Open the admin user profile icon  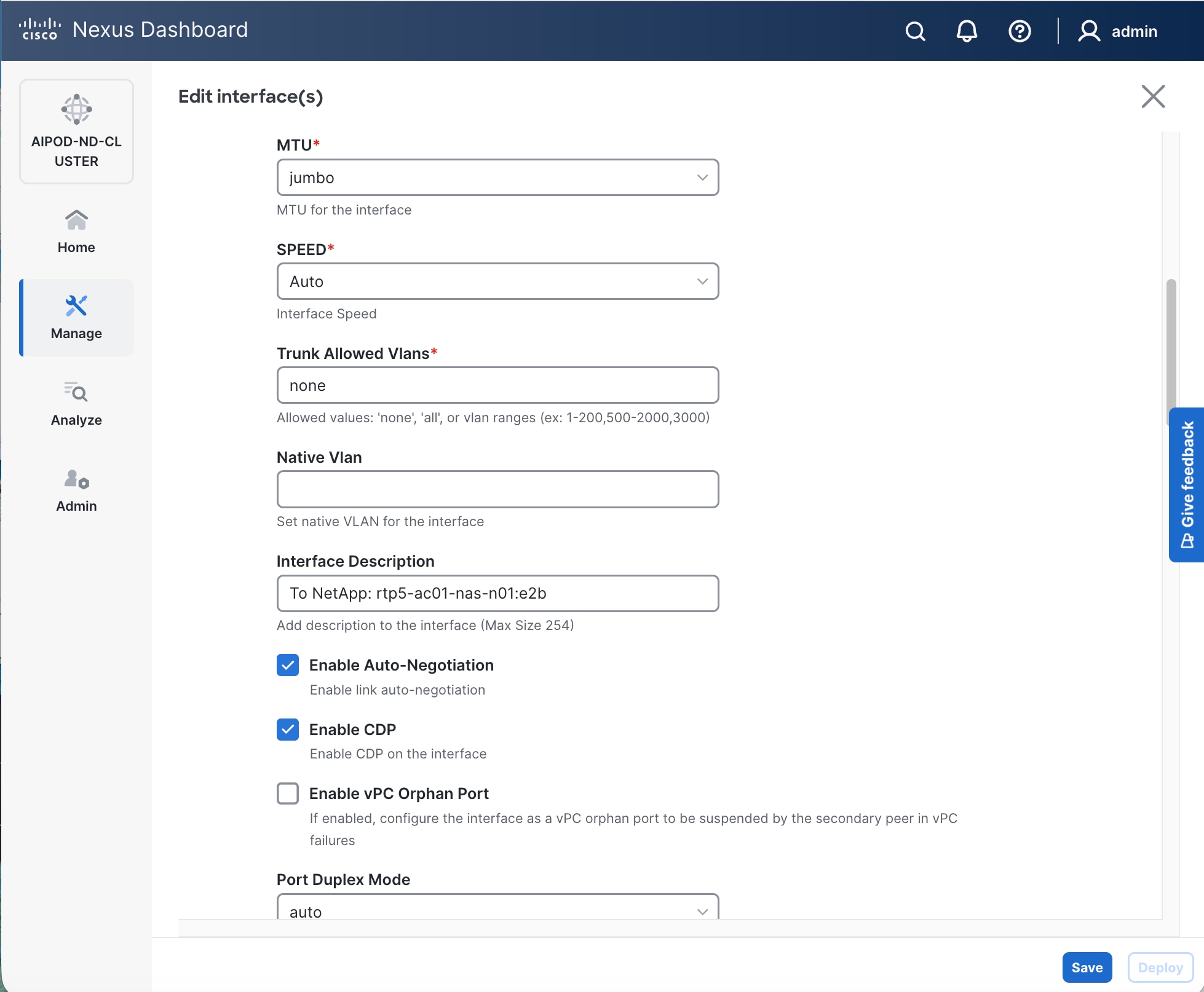pos(1088,31)
